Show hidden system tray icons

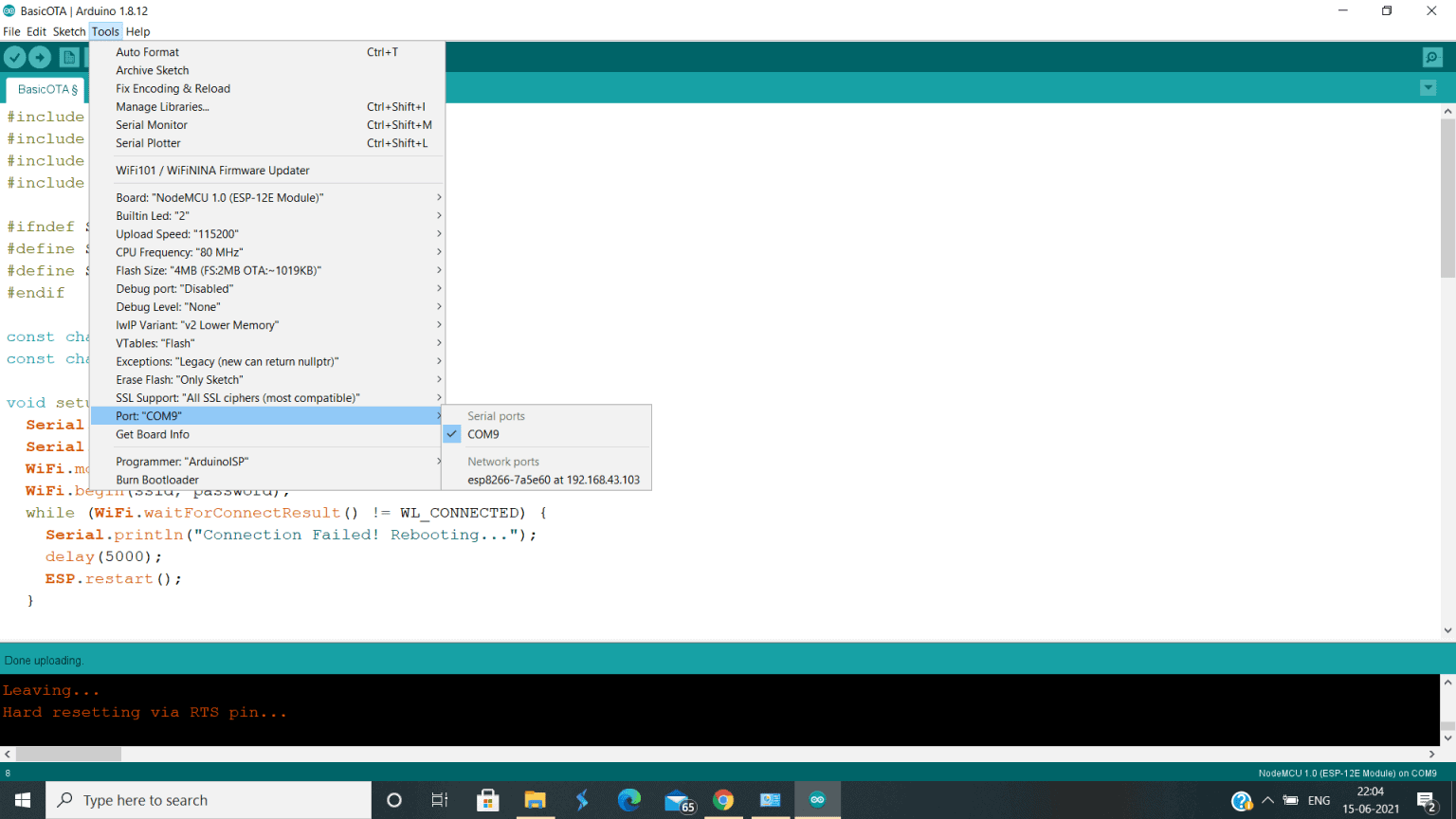coord(1267,801)
